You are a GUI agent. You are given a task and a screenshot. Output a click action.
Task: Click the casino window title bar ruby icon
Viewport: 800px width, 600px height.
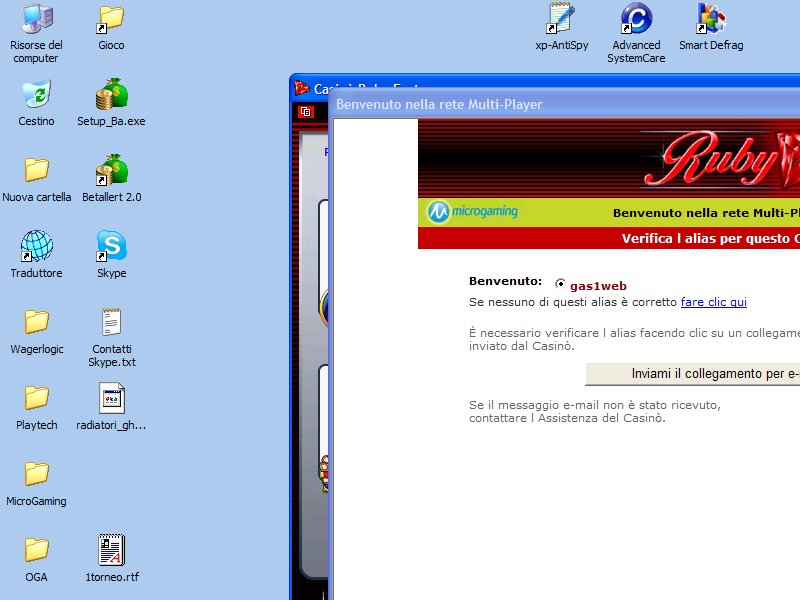[302, 89]
